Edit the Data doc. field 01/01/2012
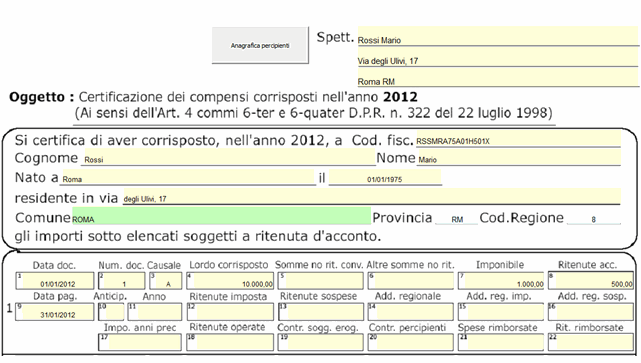The width and height of the screenshot is (641, 363). pos(55,281)
